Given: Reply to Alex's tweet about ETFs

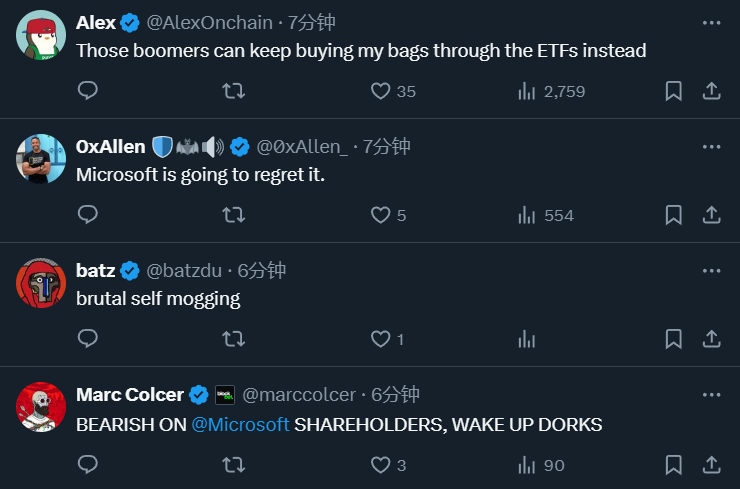Looking at the screenshot, I should click(88, 91).
